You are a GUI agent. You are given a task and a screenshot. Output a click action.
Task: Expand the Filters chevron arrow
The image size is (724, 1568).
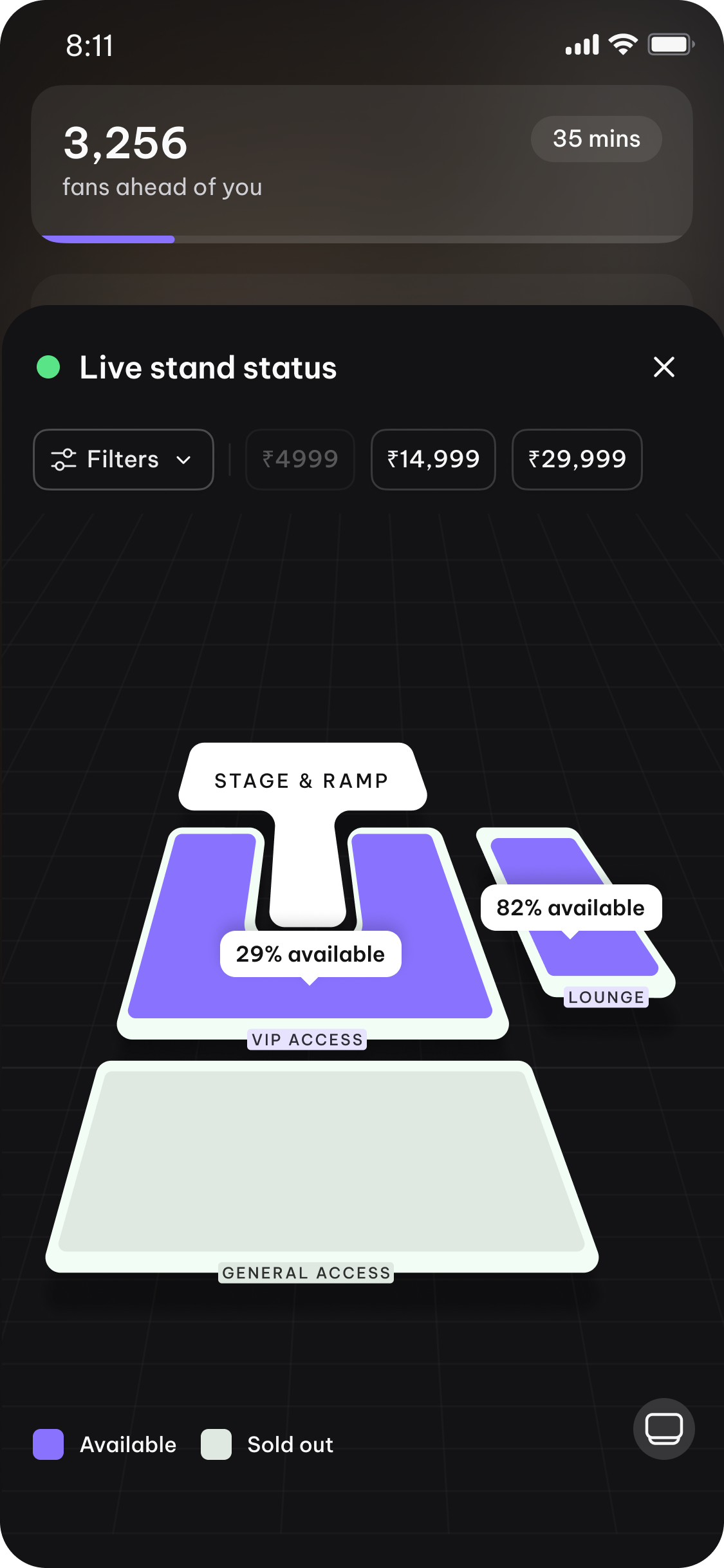point(183,460)
